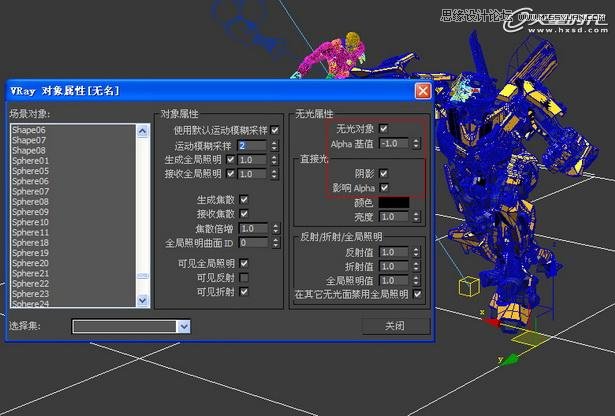The height and width of the screenshot is (416, 615).
Task: Click the scene list scroll-up arrow
Action: [x=142, y=131]
